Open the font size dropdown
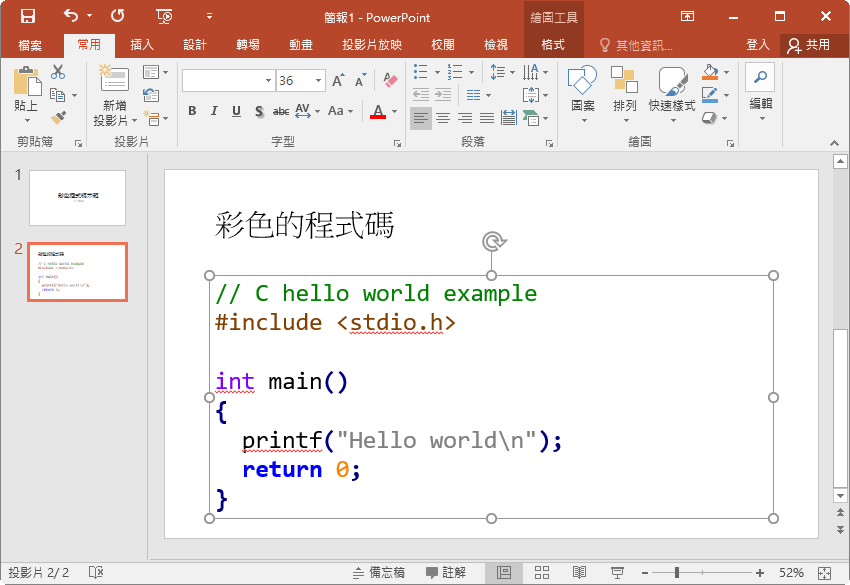 (x=317, y=80)
